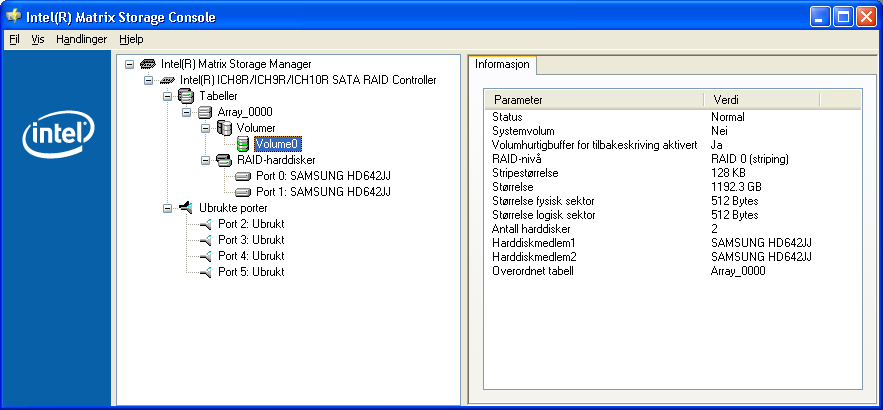Click the SATA RAID Controller chip icon
This screenshot has width=883, height=410.
(x=168, y=81)
